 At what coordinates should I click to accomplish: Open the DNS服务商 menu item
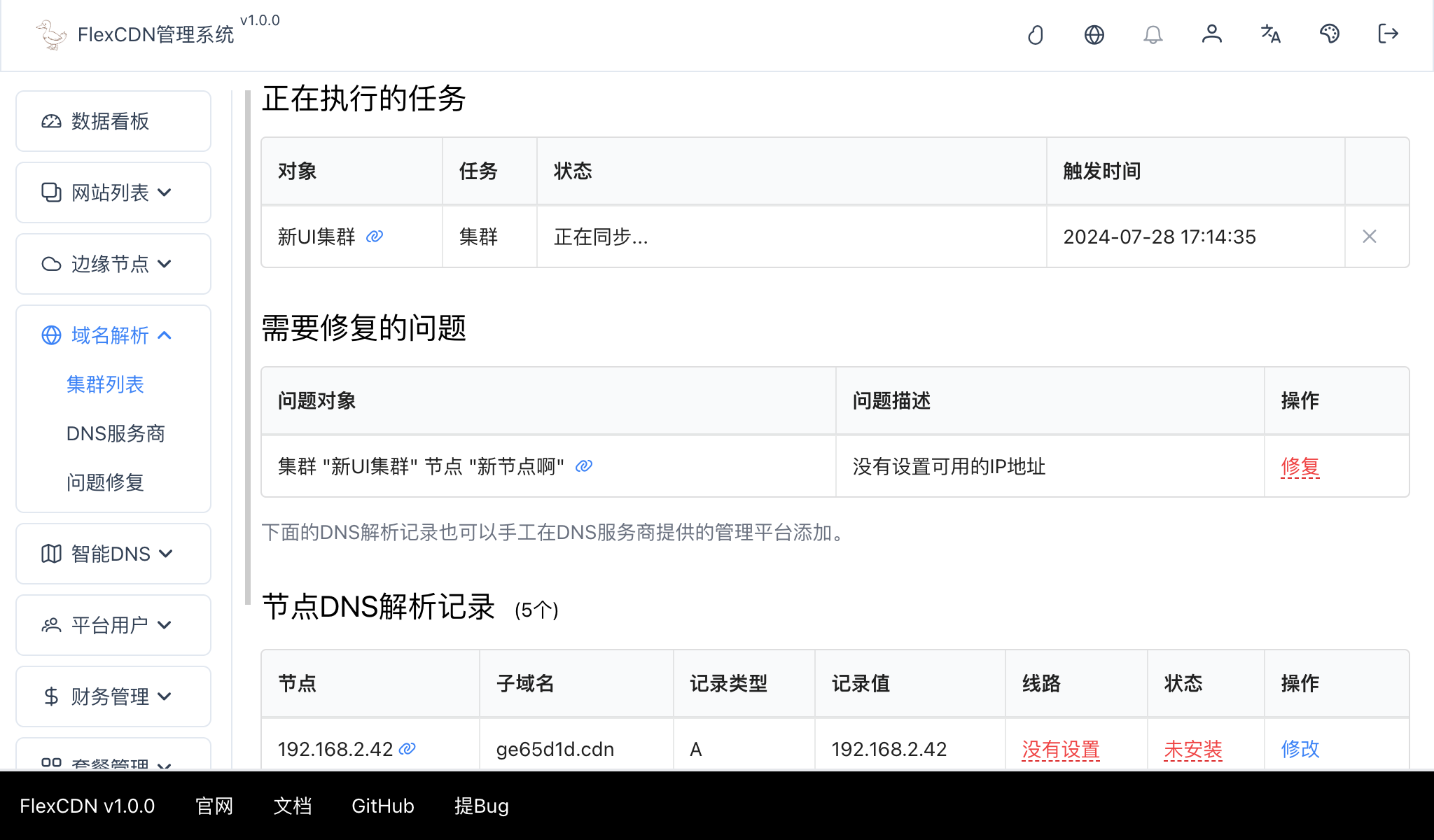116,433
